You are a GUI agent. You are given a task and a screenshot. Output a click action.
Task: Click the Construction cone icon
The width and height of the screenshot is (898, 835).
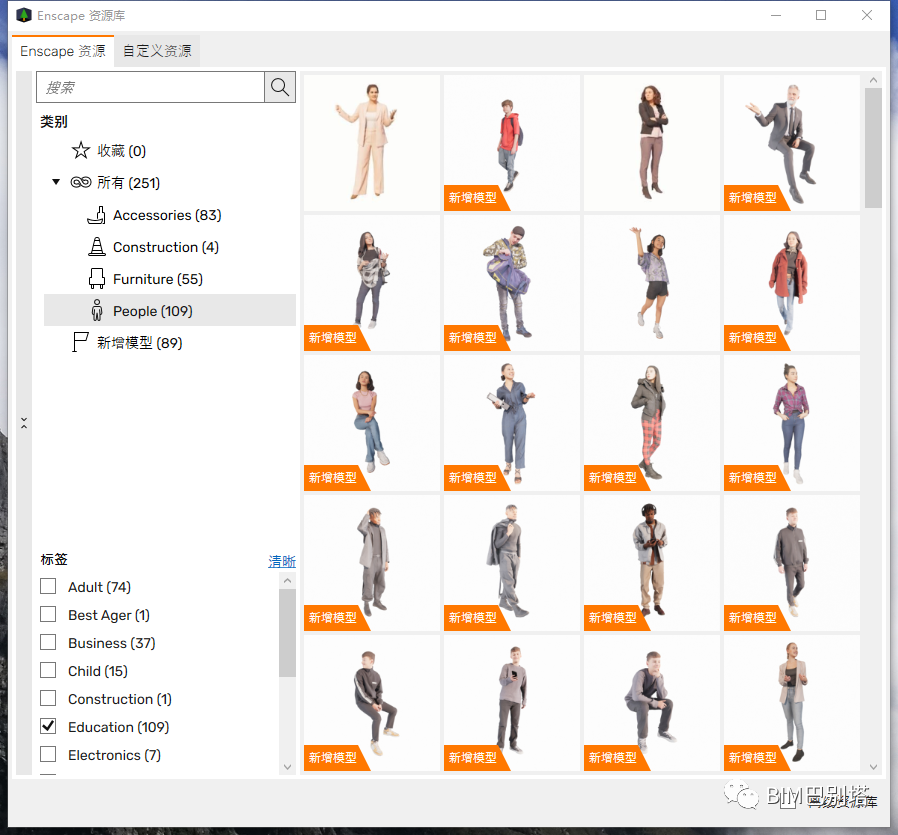(x=97, y=247)
